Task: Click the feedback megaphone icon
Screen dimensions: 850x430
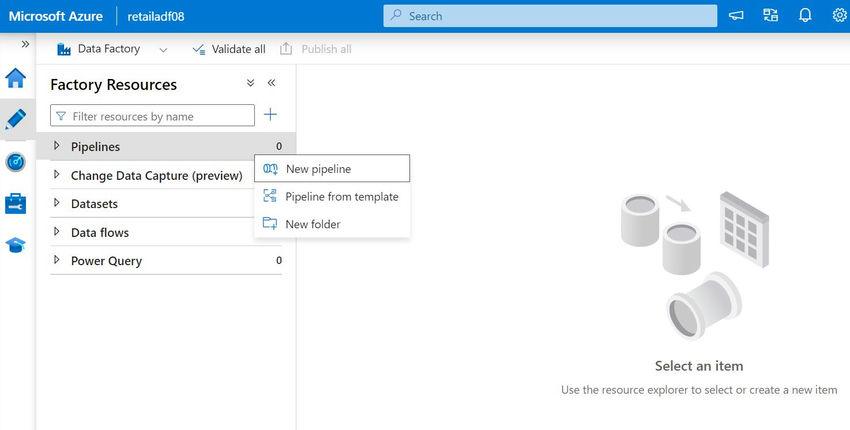Action: [736, 16]
